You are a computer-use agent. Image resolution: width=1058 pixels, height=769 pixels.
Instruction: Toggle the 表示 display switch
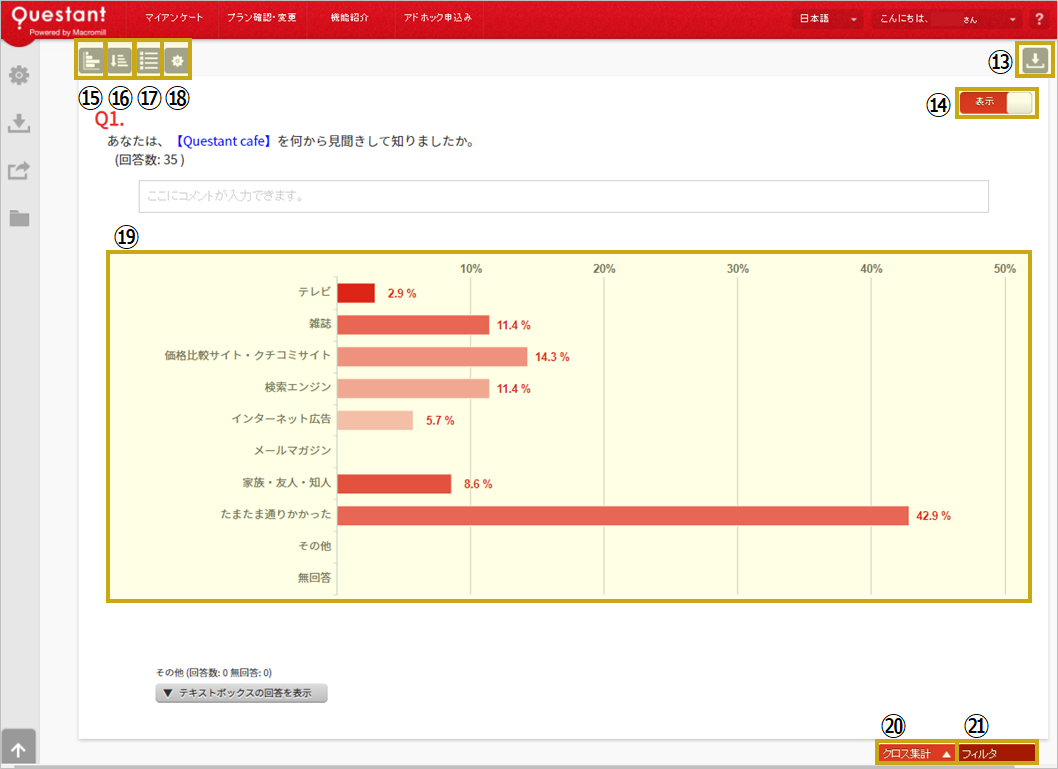[997, 102]
